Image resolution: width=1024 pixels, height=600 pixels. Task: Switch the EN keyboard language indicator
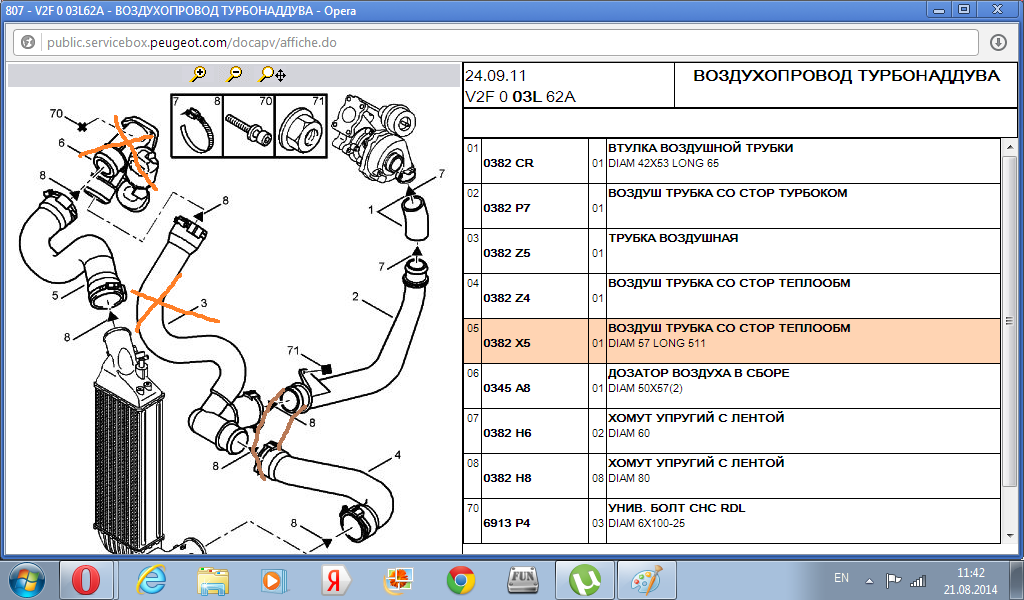click(x=841, y=579)
